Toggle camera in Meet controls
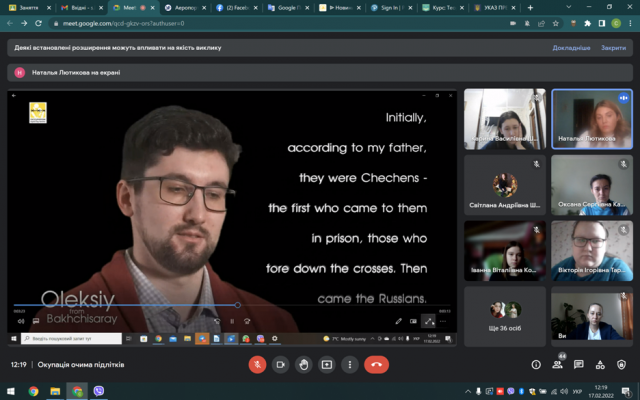 coord(280,364)
